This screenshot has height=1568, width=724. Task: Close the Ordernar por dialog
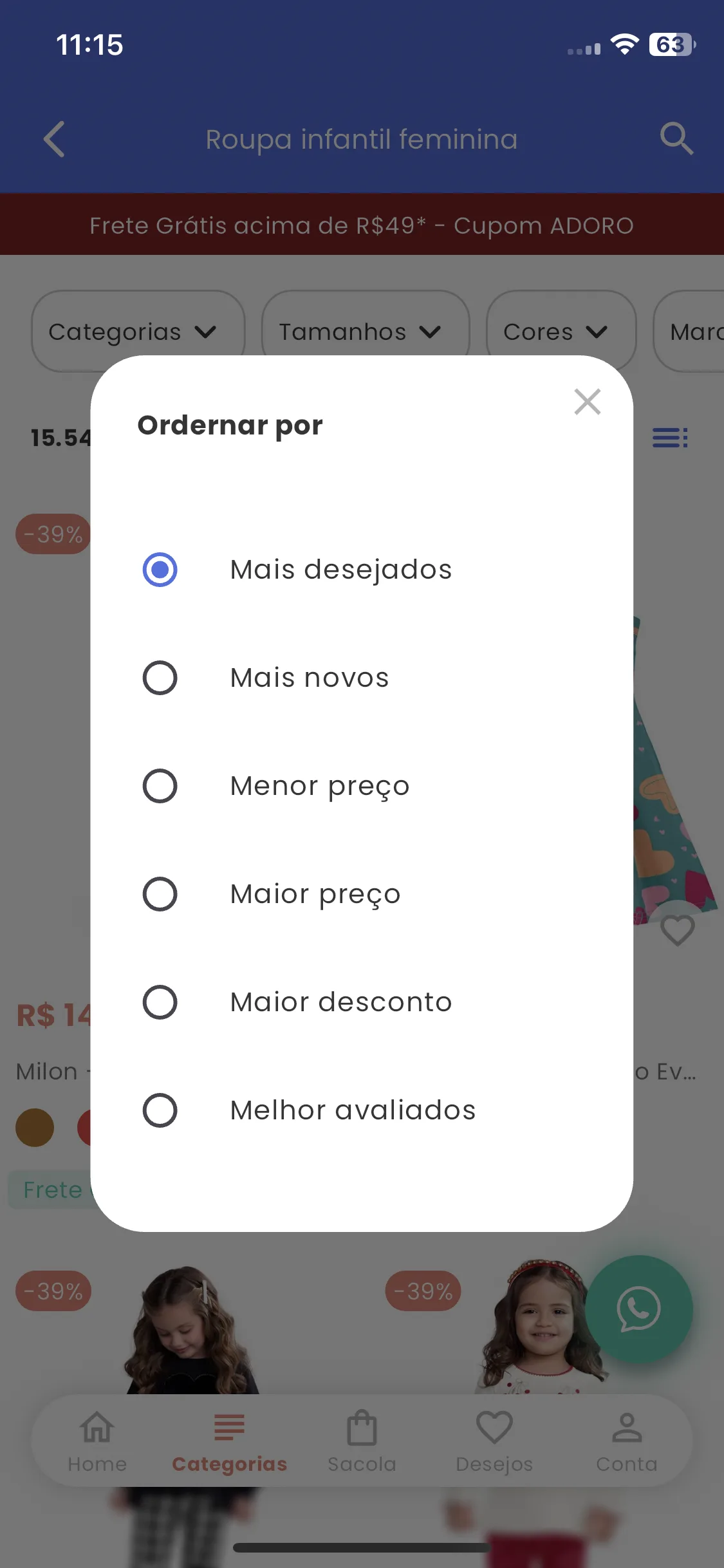587,402
